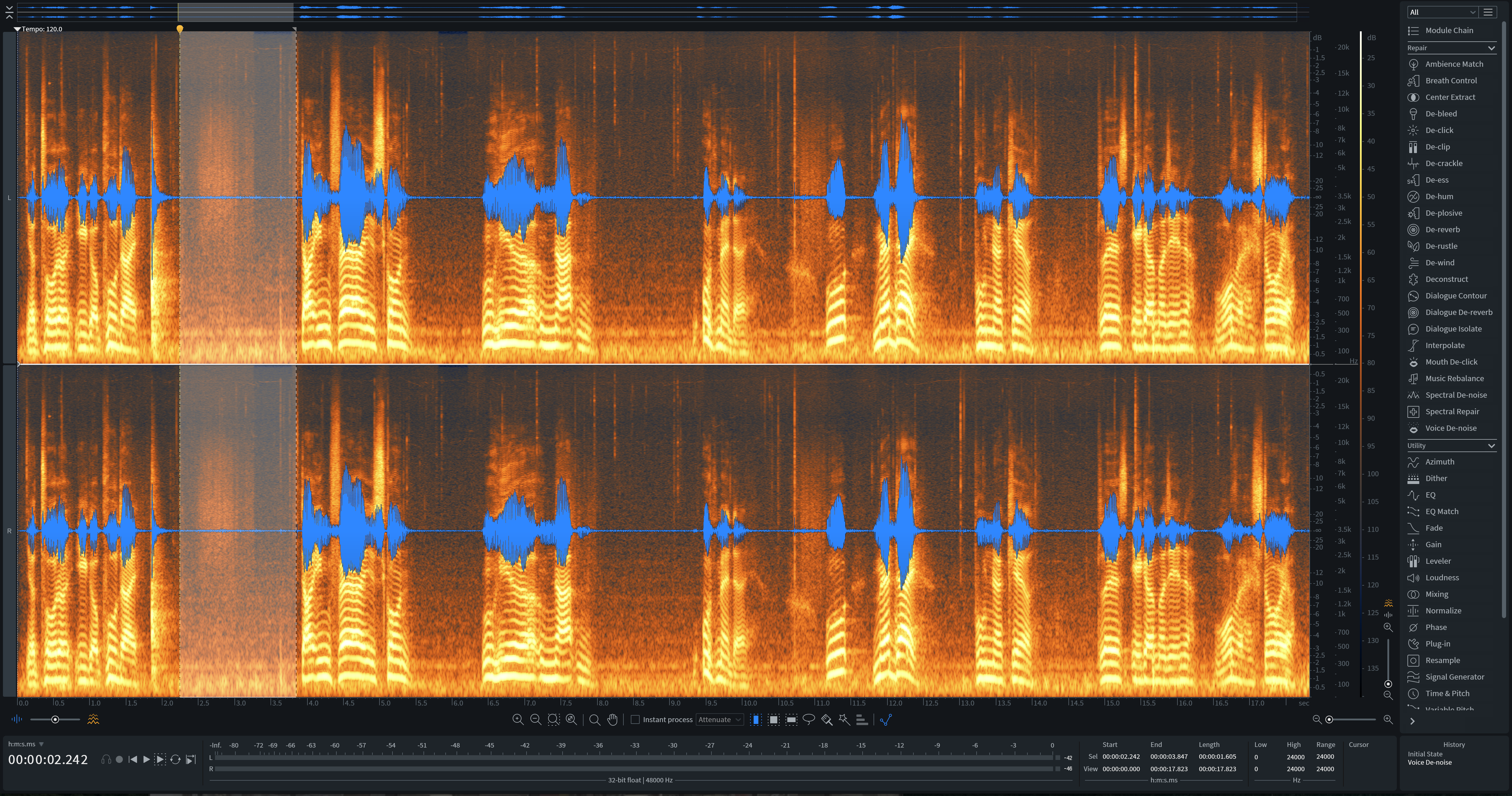Screen dimensions: 1512x796
Task: Open the Time & Pitch module
Action: click(1451, 693)
